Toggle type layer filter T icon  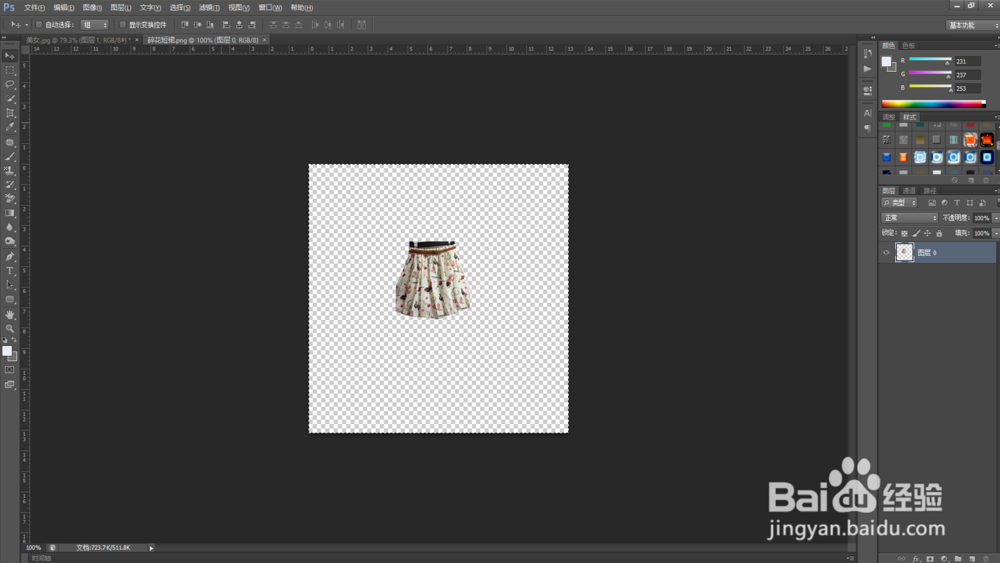(957, 203)
